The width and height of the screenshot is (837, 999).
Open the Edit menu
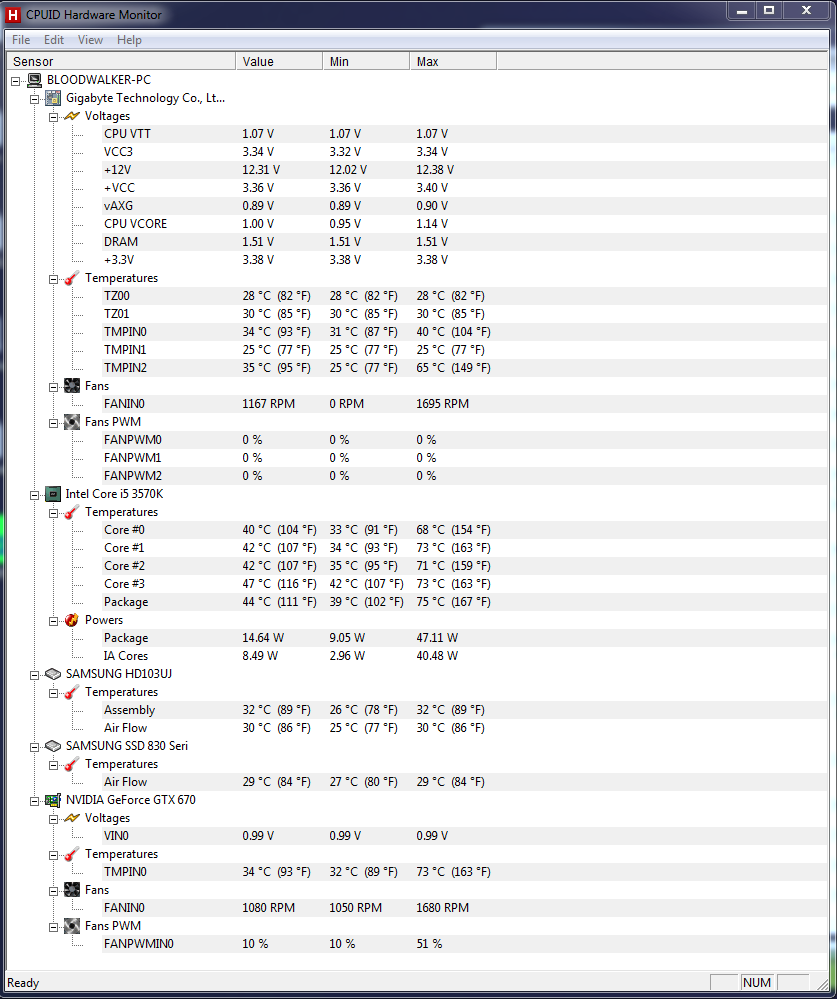(x=54, y=40)
